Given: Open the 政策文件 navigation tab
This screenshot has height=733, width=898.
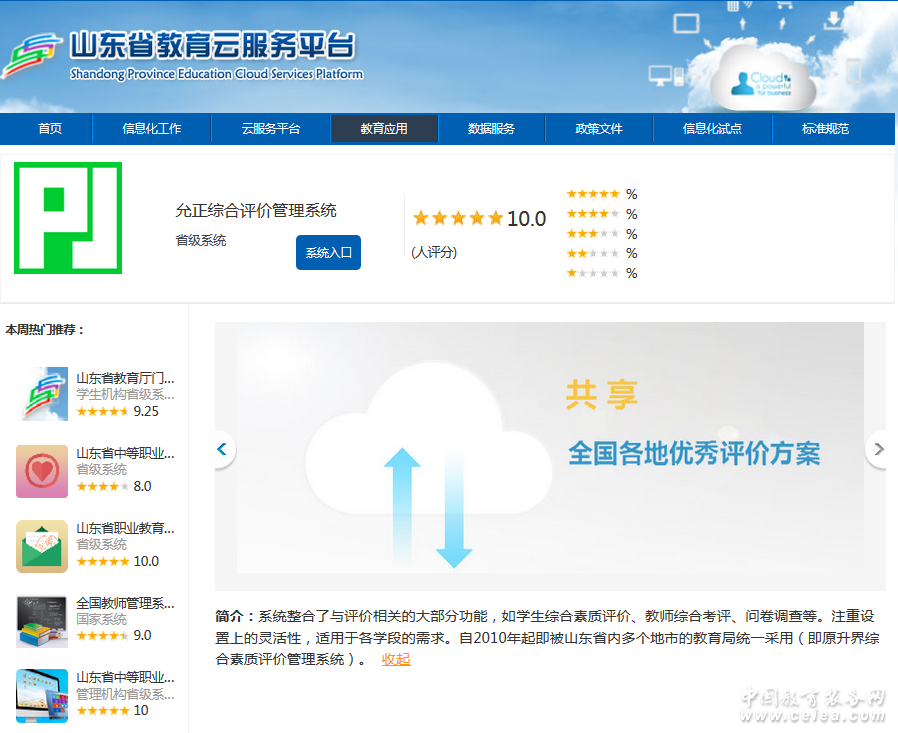Looking at the screenshot, I should click(599, 129).
